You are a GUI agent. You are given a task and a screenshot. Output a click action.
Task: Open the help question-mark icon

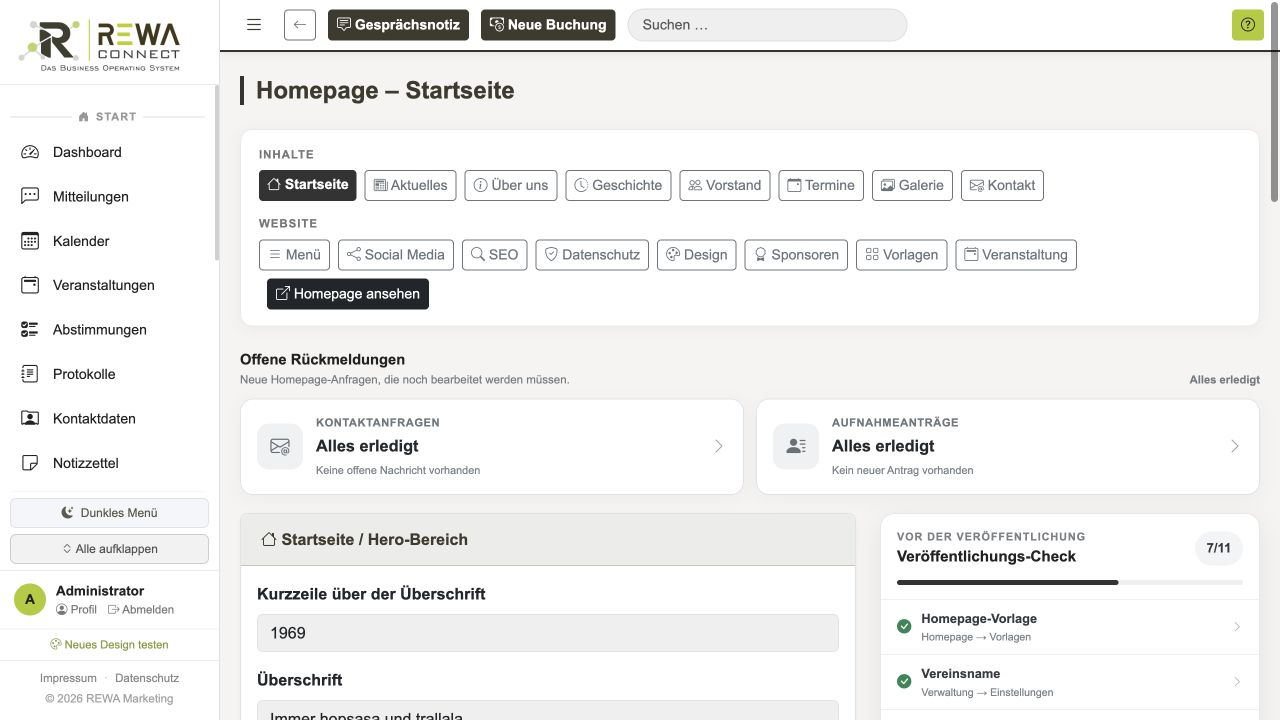coord(1247,25)
